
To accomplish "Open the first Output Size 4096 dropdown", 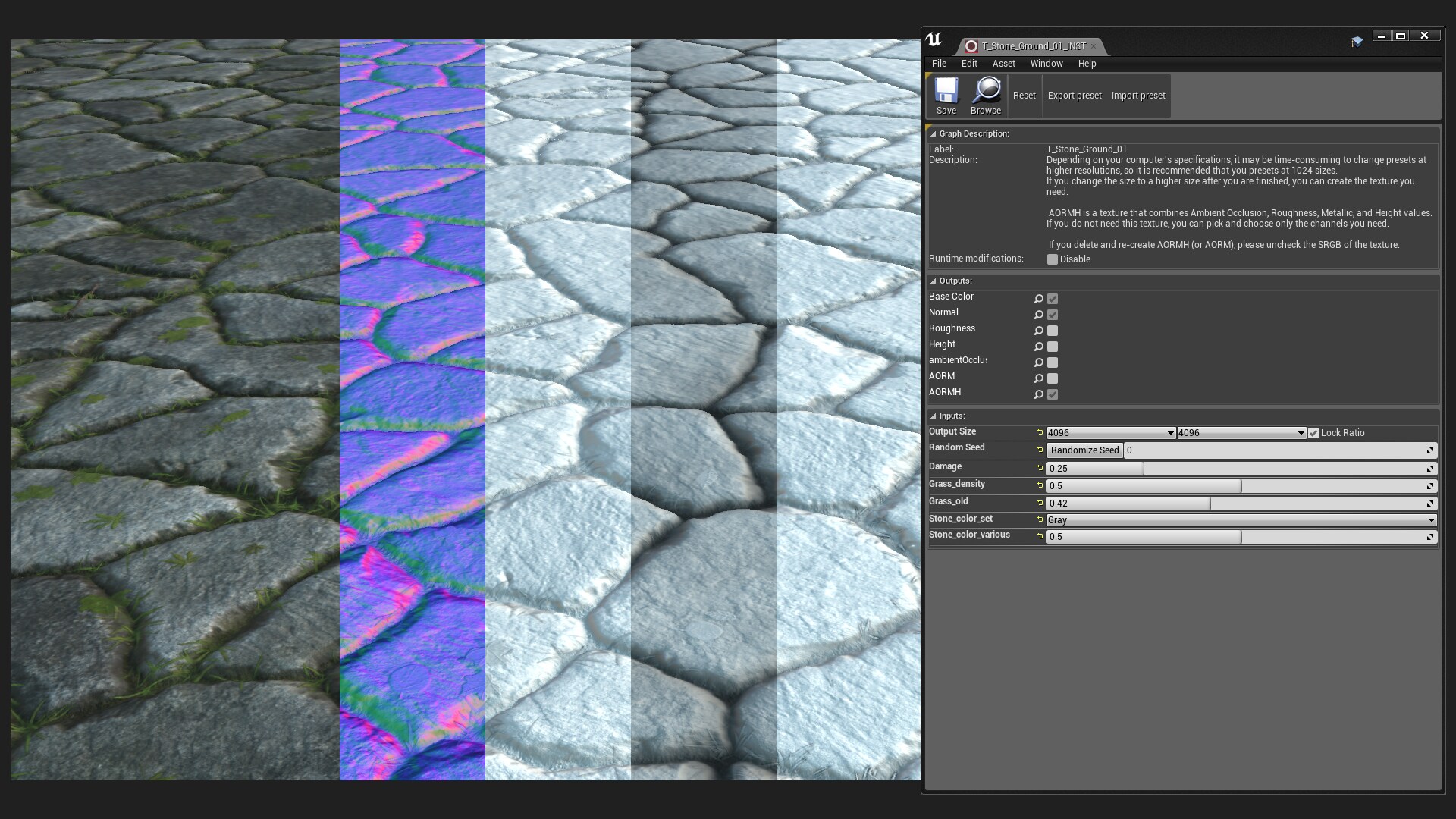I will tap(1110, 433).
